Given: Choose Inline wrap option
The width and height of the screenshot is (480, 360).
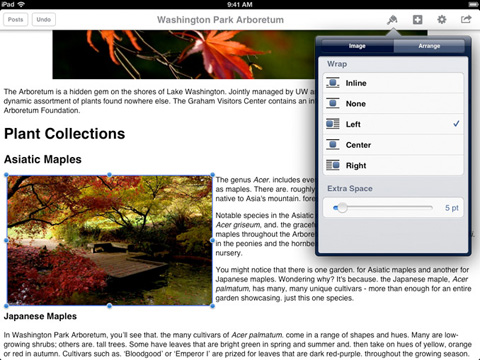Looking at the screenshot, I should pyautogui.click(x=393, y=83).
